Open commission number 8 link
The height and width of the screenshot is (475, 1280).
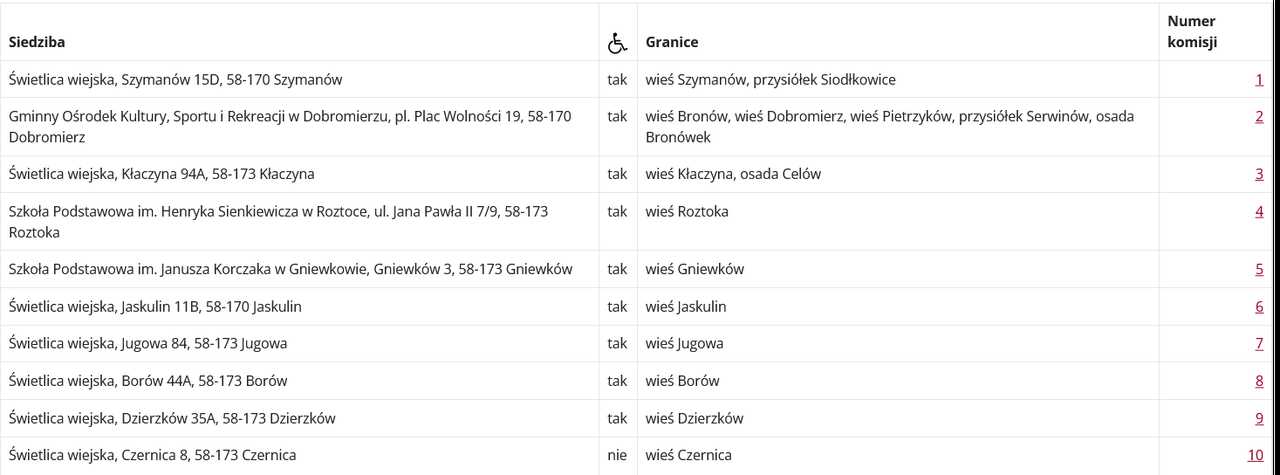click(1259, 380)
